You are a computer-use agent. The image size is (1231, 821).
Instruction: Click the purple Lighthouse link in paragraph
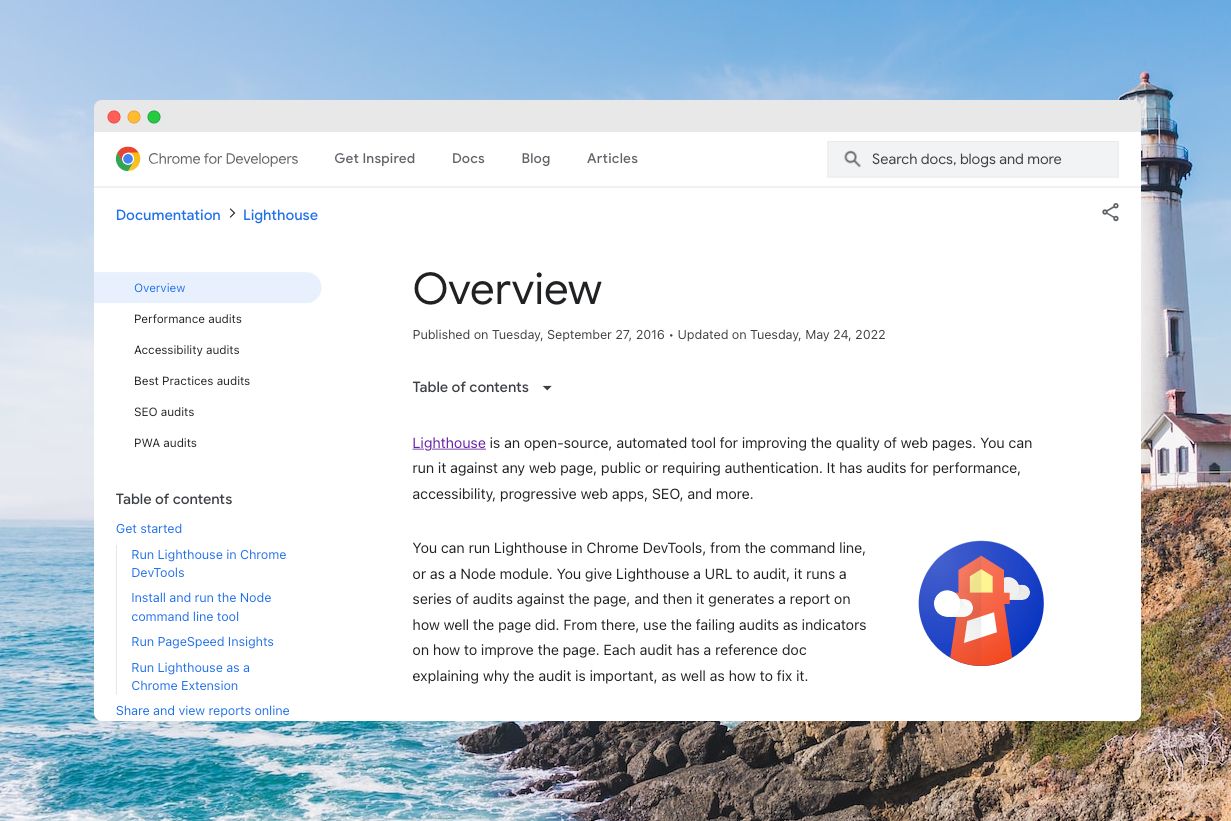click(449, 443)
